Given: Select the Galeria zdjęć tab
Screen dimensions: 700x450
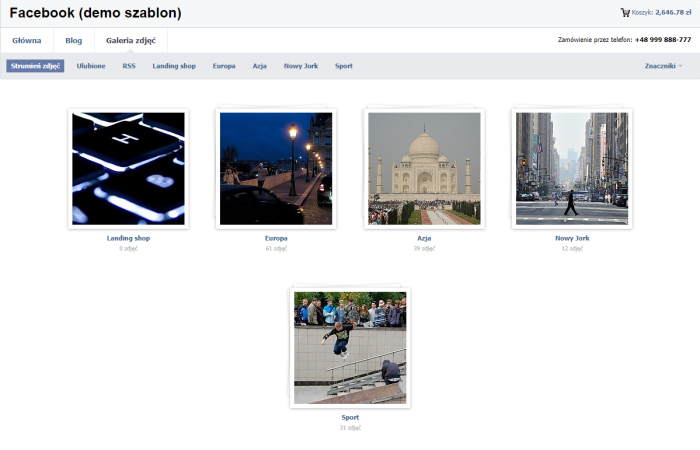Looking at the screenshot, I should [x=131, y=41].
